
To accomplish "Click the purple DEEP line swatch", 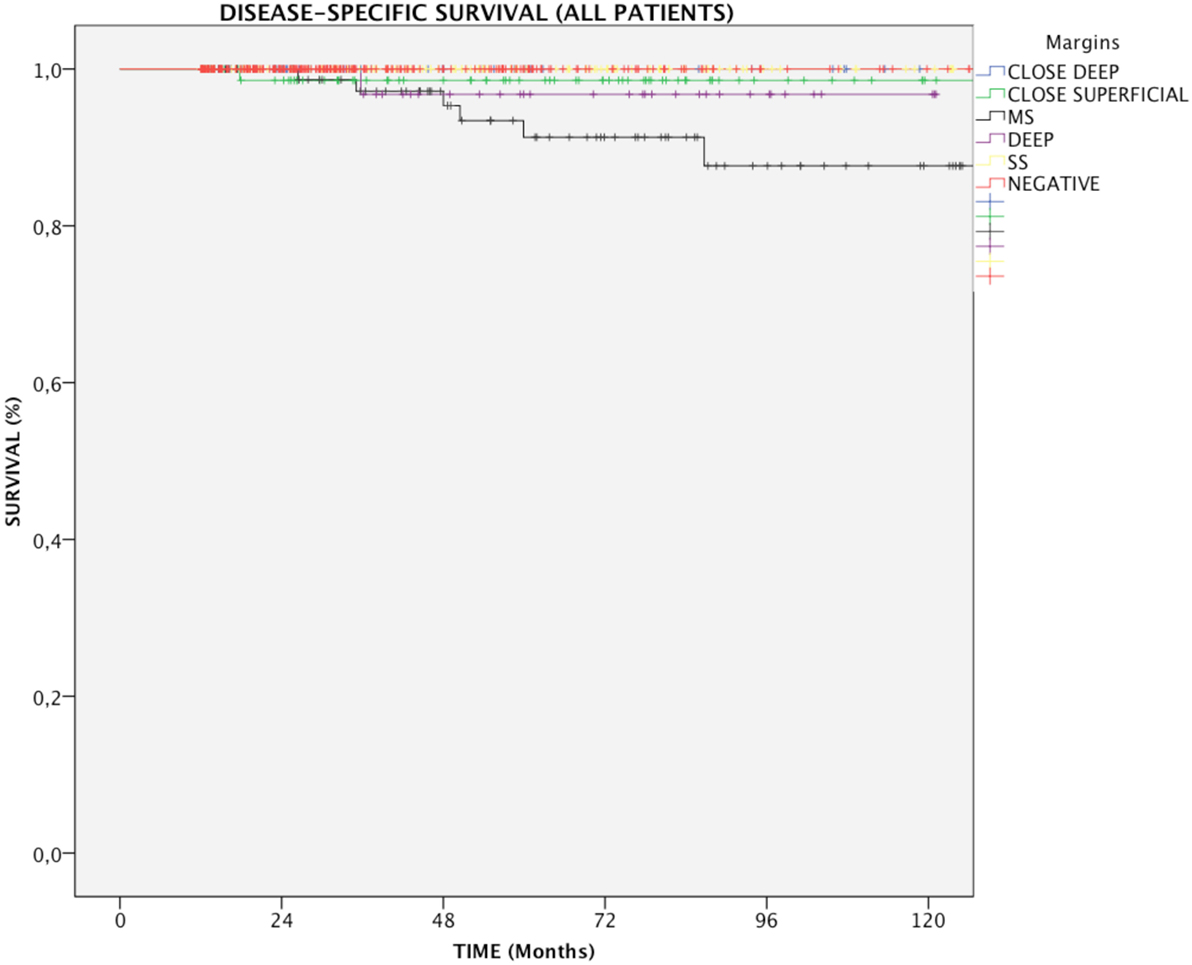I will (990, 140).
